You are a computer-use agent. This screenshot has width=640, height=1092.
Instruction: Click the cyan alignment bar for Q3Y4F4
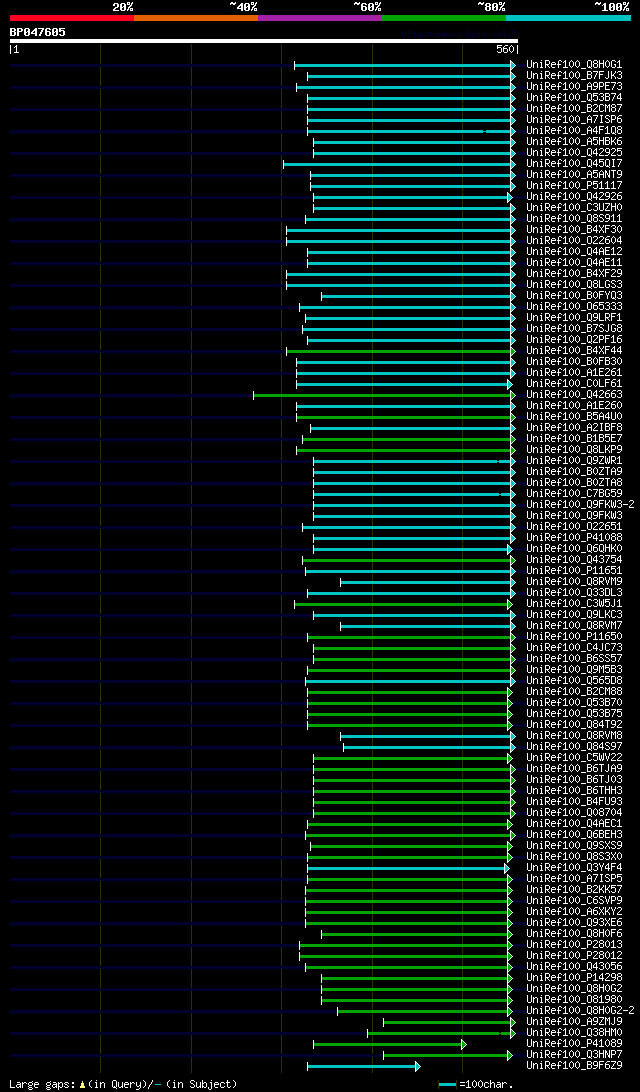[x=408, y=868]
